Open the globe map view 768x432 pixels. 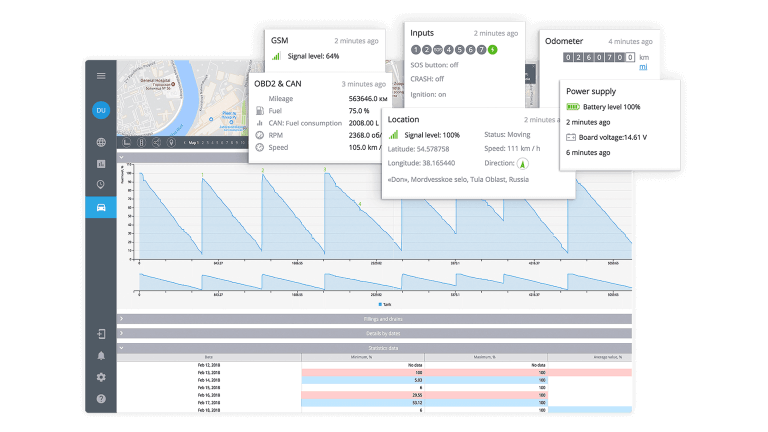click(x=101, y=143)
